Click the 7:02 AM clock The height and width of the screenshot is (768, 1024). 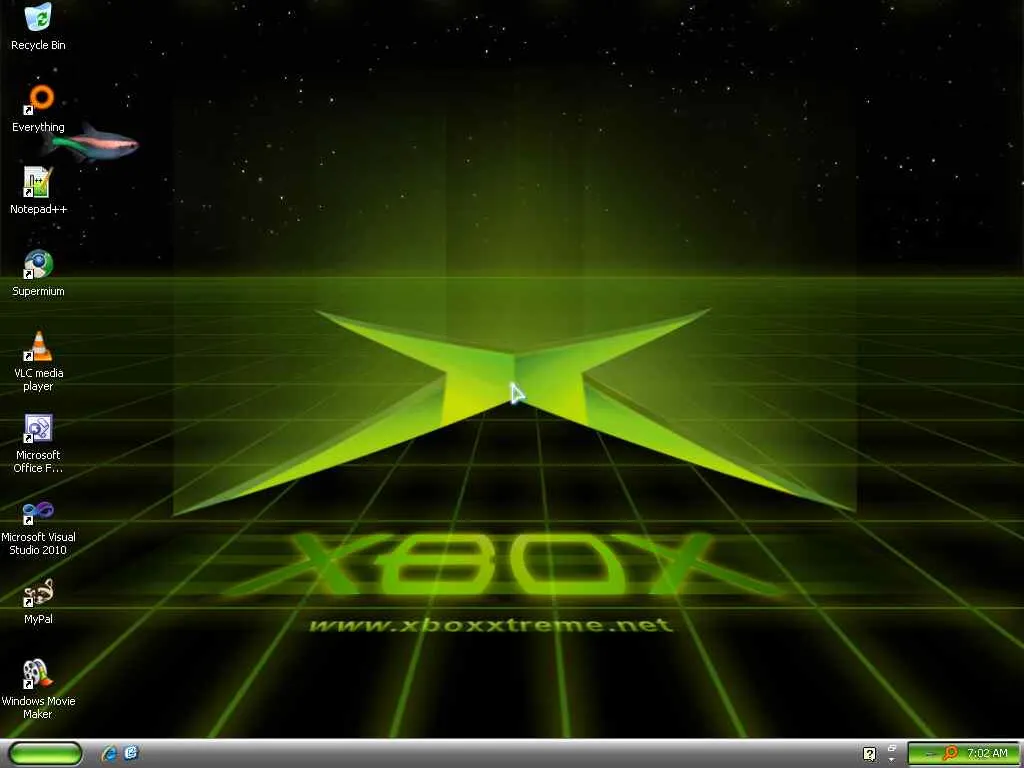point(987,754)
